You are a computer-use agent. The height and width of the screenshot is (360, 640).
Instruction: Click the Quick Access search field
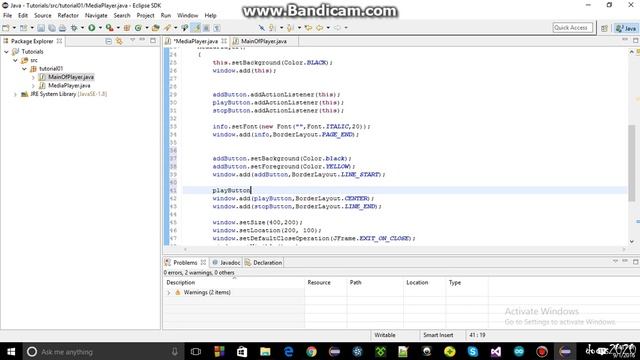point(572,28)
